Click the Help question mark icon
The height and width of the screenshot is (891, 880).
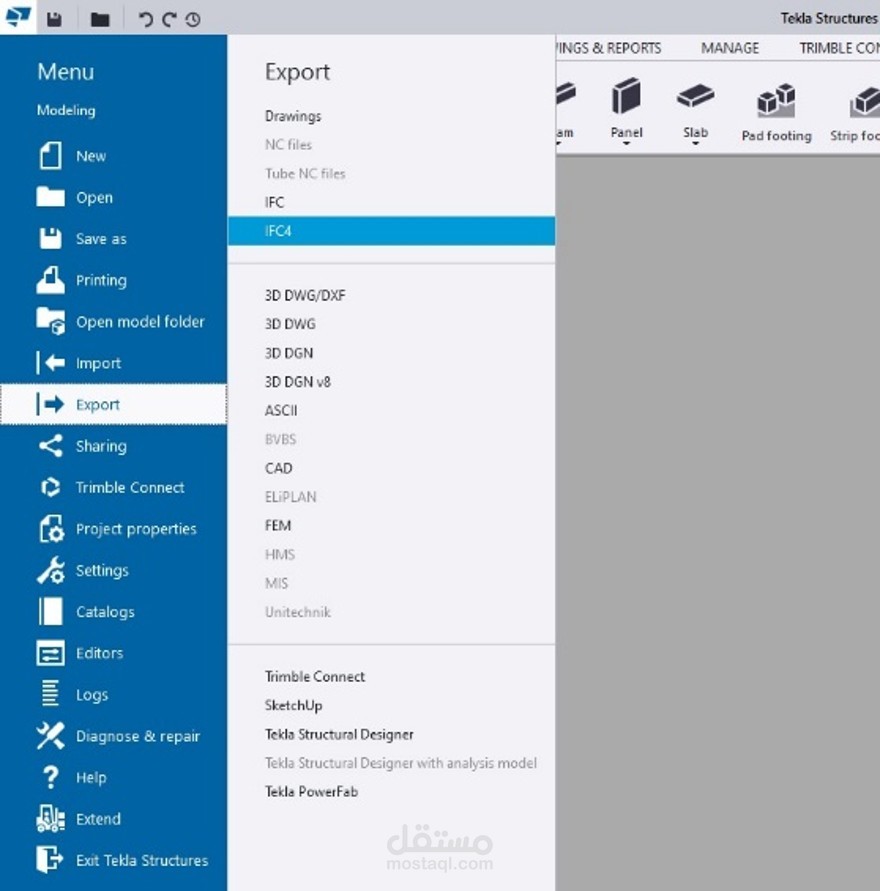pyautogui.click(x=50, y=777)
